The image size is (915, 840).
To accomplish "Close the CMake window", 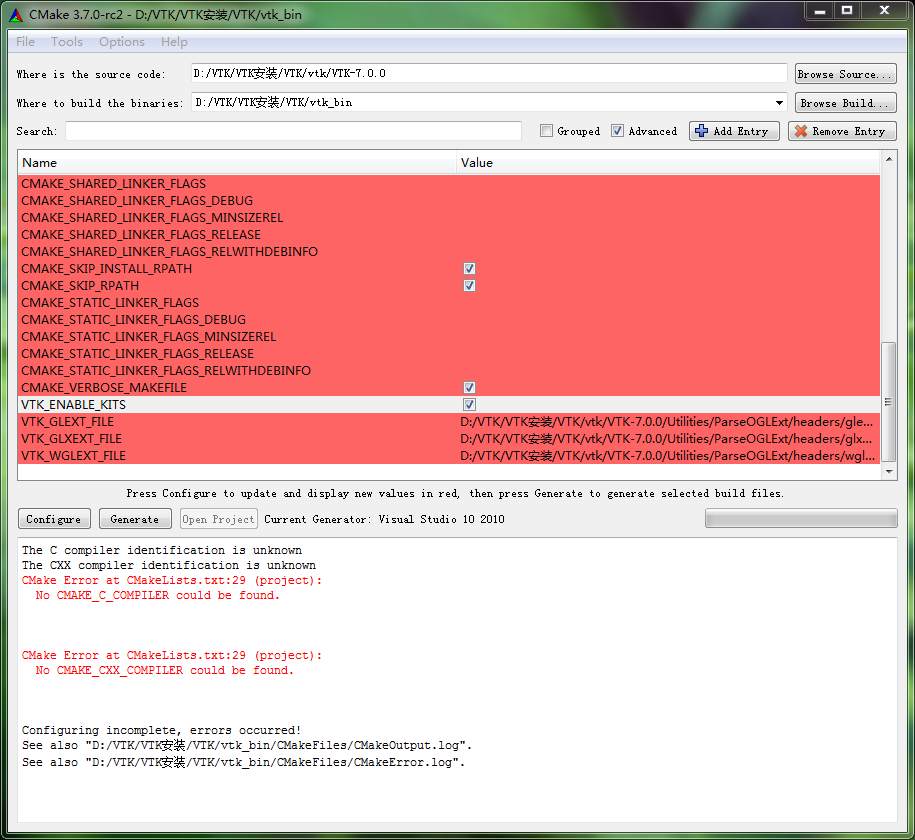I will (884, 11).
